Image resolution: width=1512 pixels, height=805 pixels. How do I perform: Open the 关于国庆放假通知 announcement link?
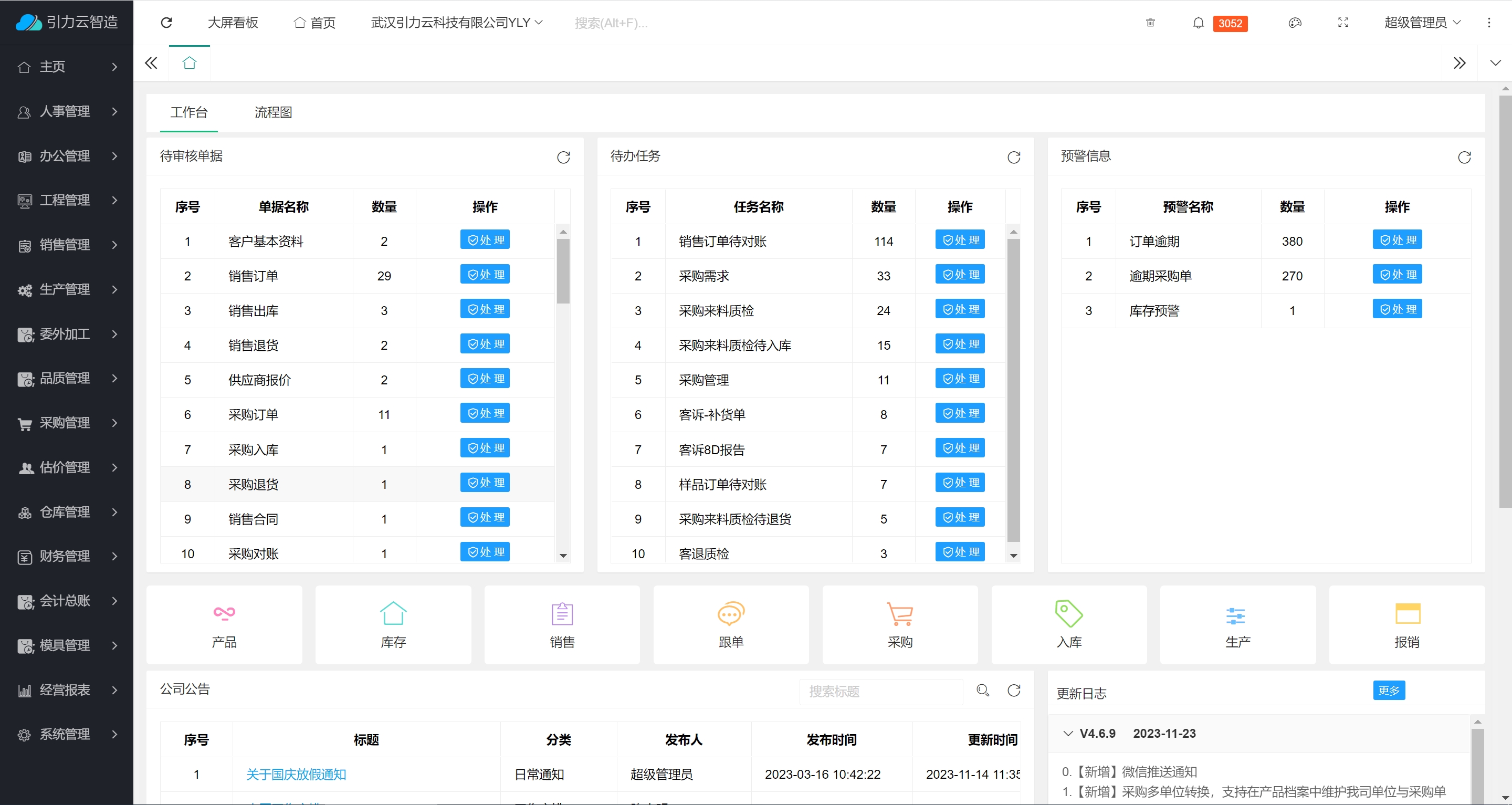click(x=296, y=774)
